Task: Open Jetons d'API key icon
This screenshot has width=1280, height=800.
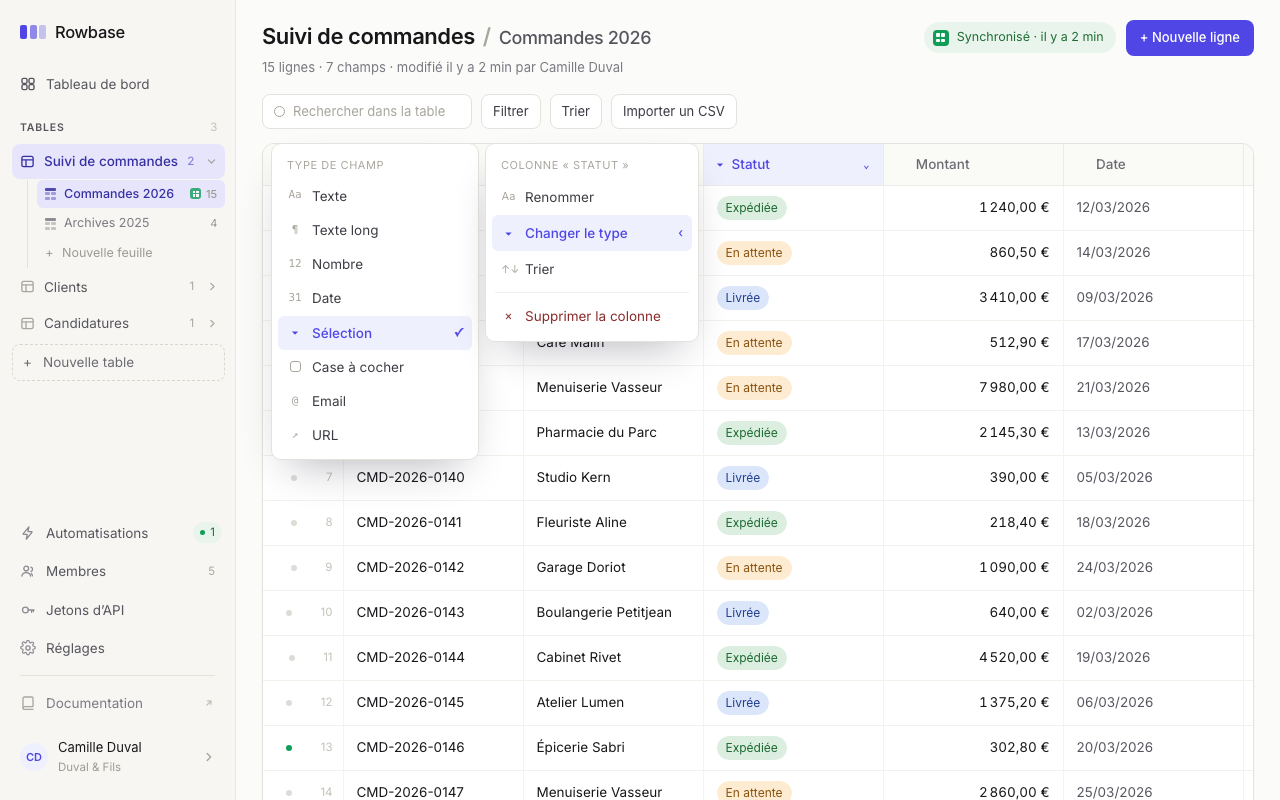Action: (28, 610)
